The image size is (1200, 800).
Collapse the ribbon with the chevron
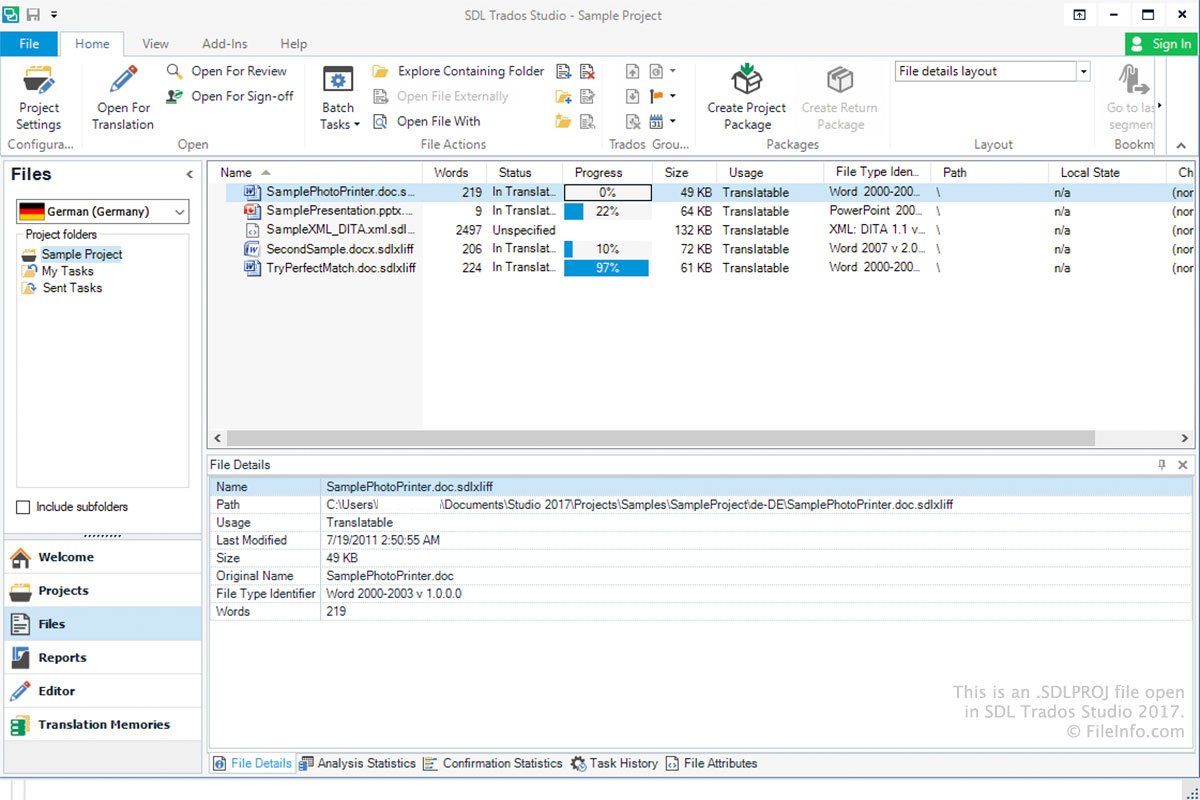(1183, 144)
